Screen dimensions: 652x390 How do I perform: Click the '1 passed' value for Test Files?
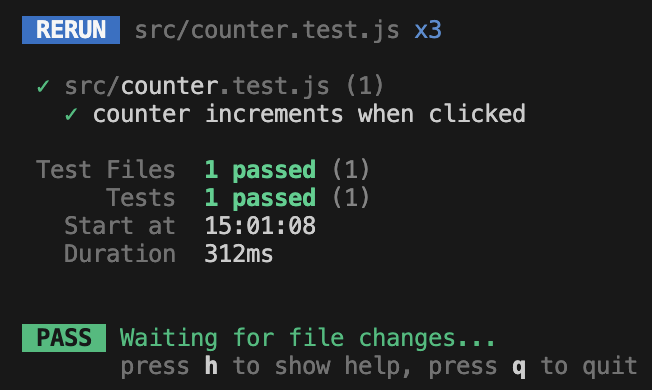click(260, 170)
